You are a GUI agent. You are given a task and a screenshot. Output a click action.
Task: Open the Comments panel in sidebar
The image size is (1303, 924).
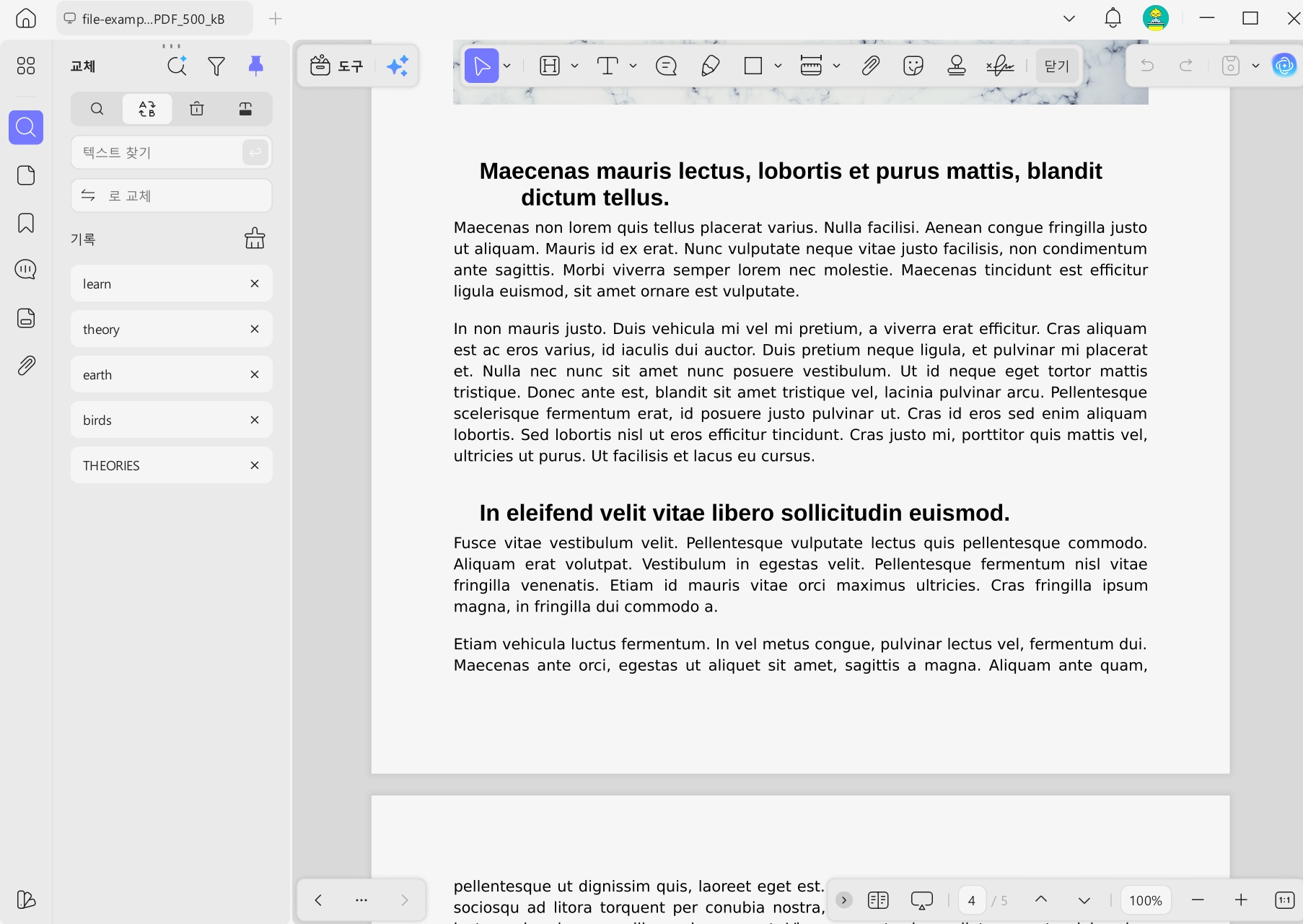tap(26, 270)
